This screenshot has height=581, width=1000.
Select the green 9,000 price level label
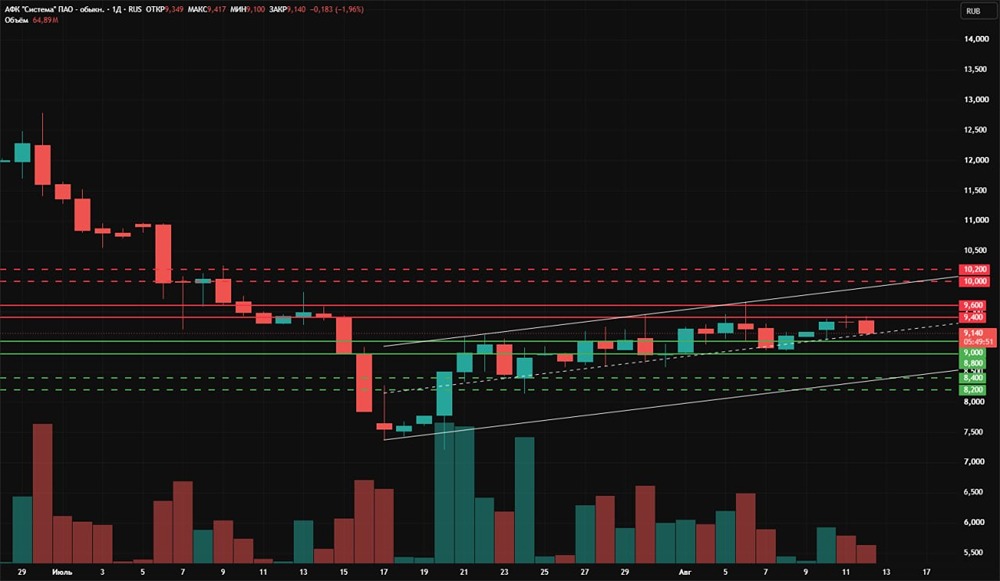coord(973,353)
